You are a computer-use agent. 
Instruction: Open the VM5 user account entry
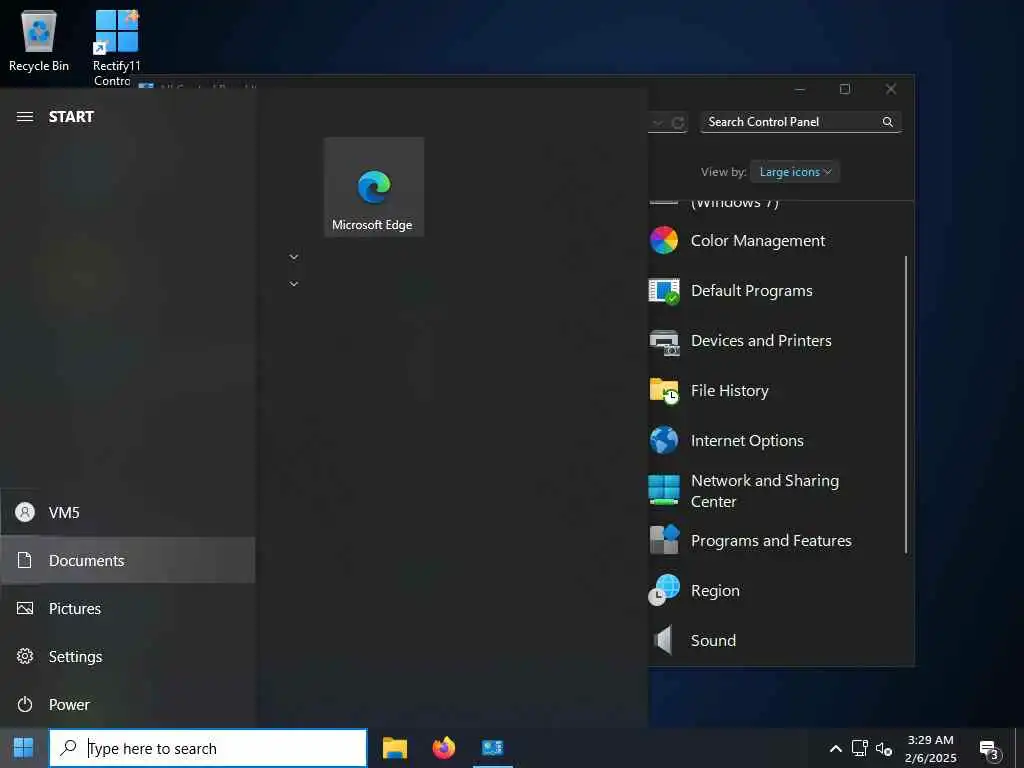pos(128,513)
